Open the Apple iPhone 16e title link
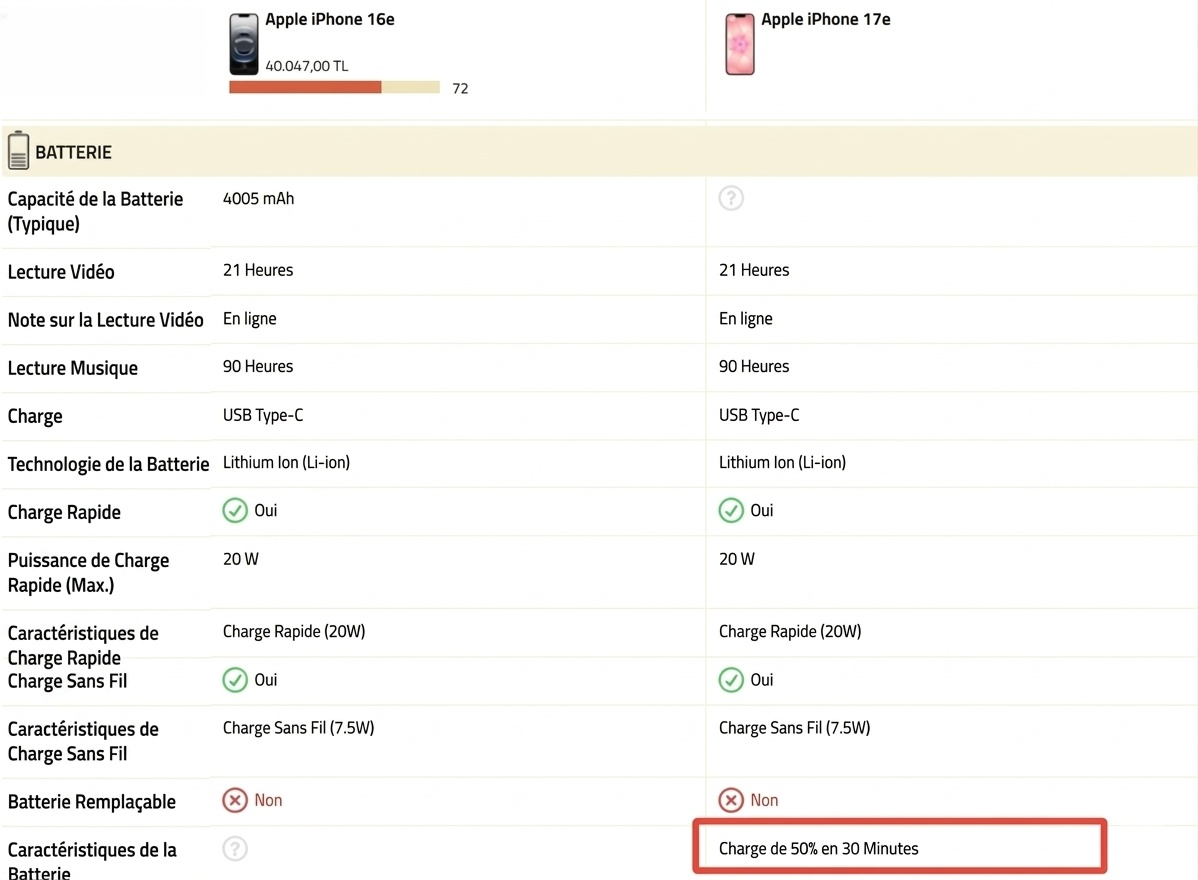 point(329,19)
